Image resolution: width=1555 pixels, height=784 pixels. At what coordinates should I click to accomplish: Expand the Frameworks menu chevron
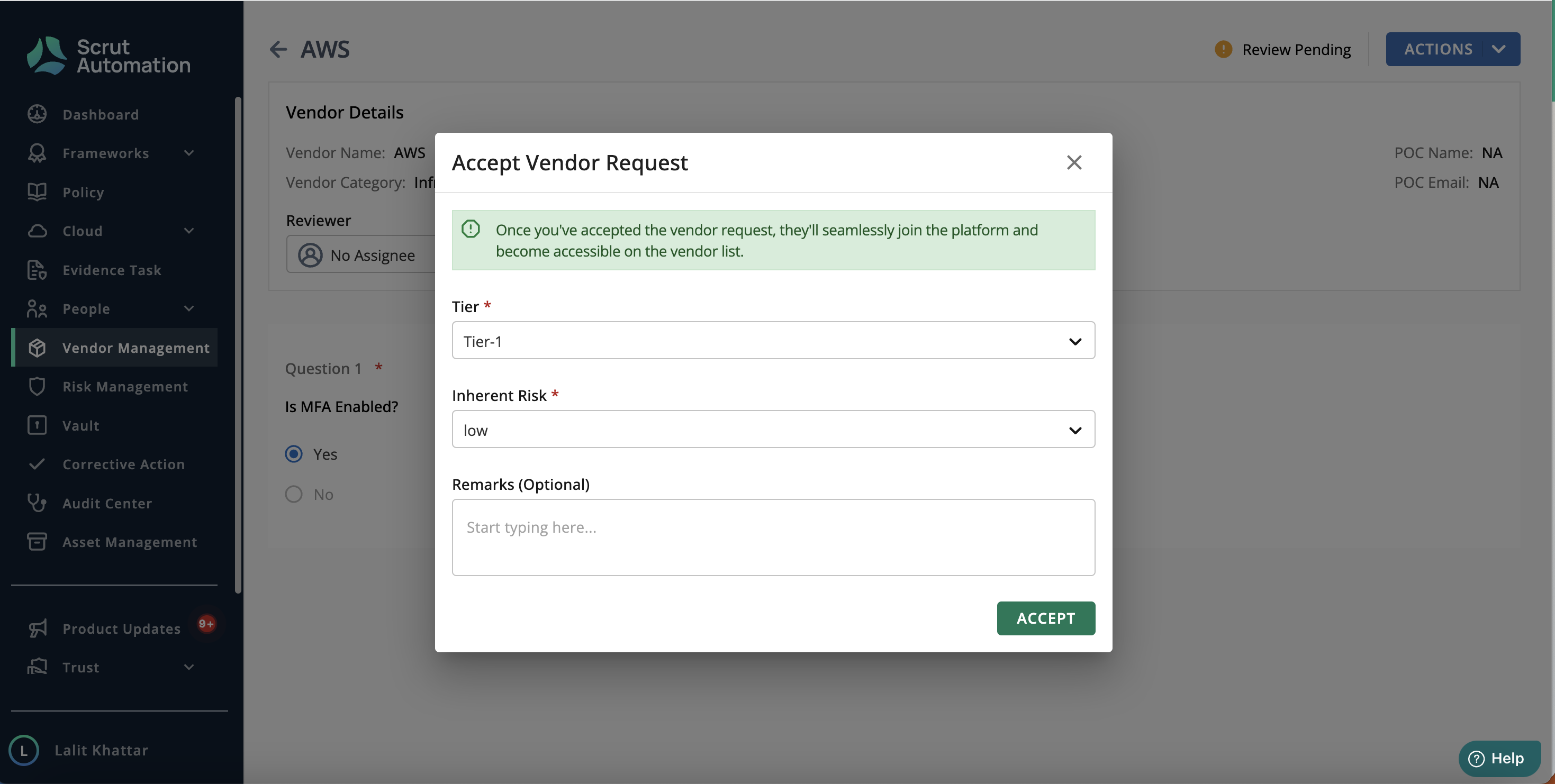[189, 153]
